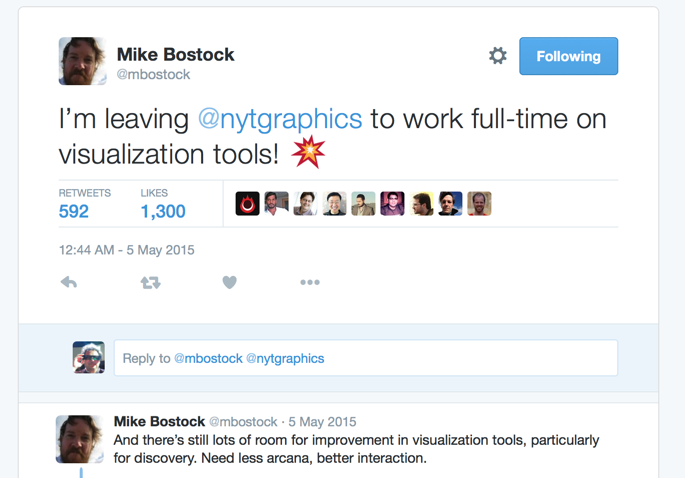Click the reply input field
Screen dimensions: 685x478
point(365,358)
